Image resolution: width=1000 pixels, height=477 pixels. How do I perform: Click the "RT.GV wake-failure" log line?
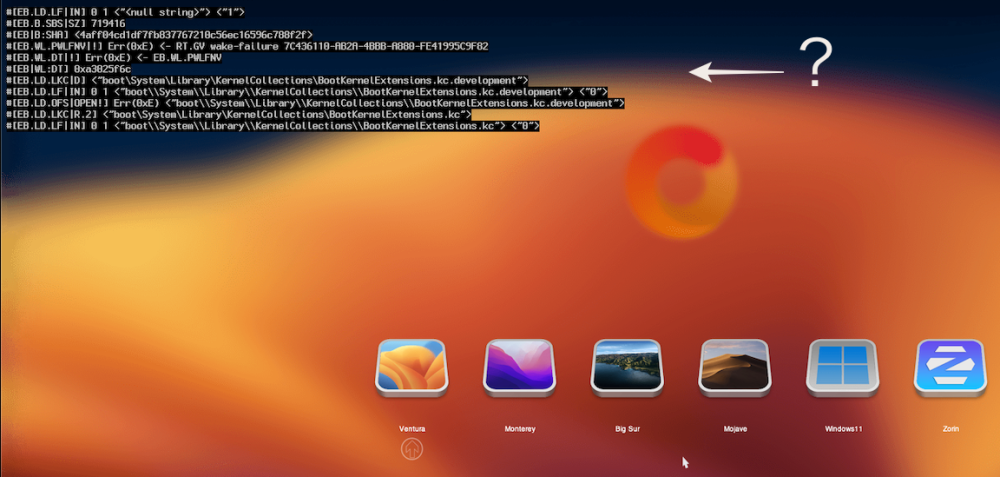point(247,46)
